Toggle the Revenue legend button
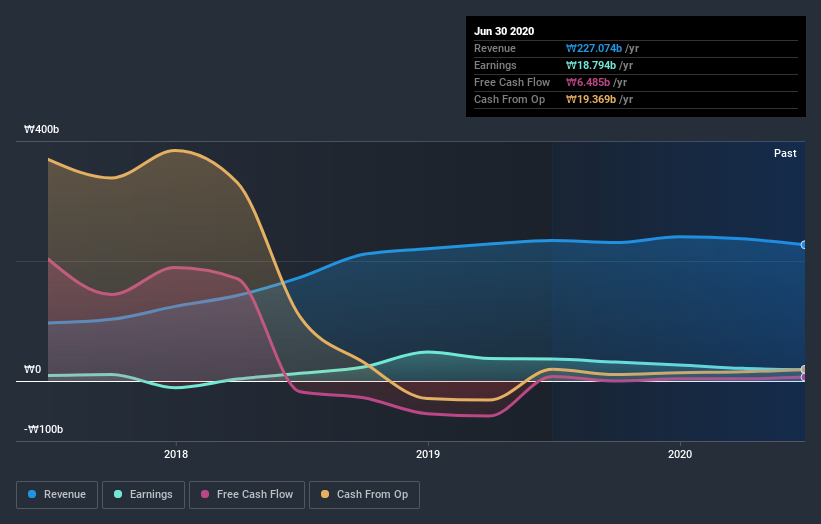 coord(57,495)
